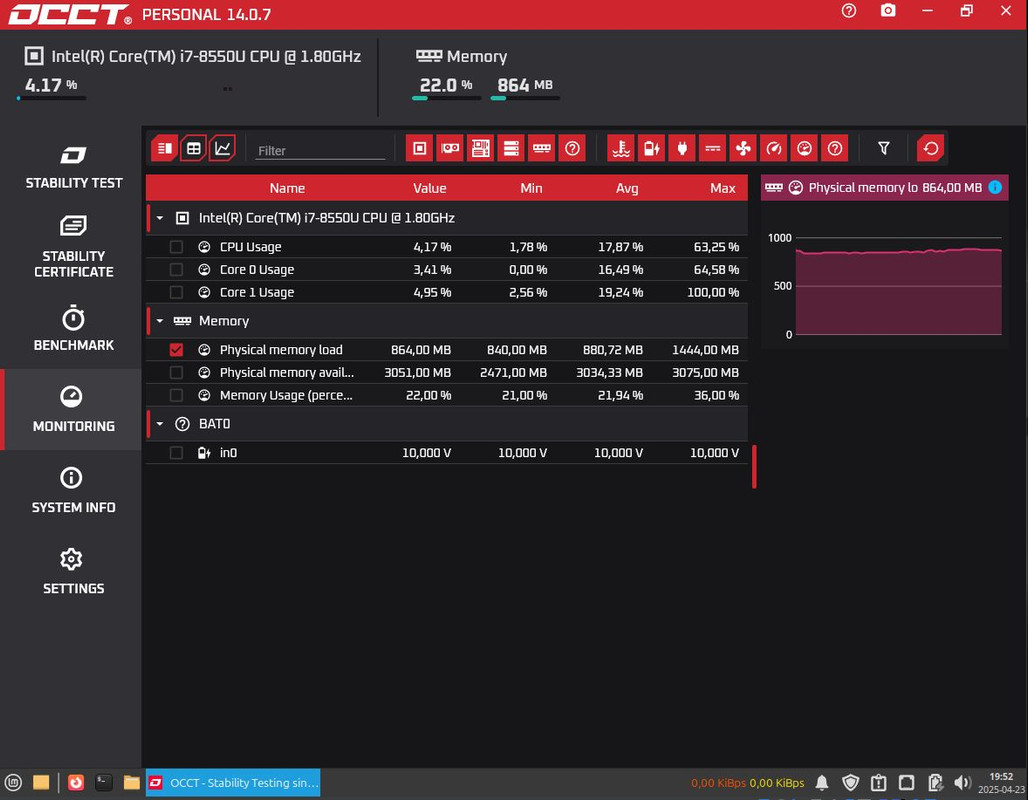Click the clock showing 19:52
1028x800 pixels.
[x=1001, y=776]
